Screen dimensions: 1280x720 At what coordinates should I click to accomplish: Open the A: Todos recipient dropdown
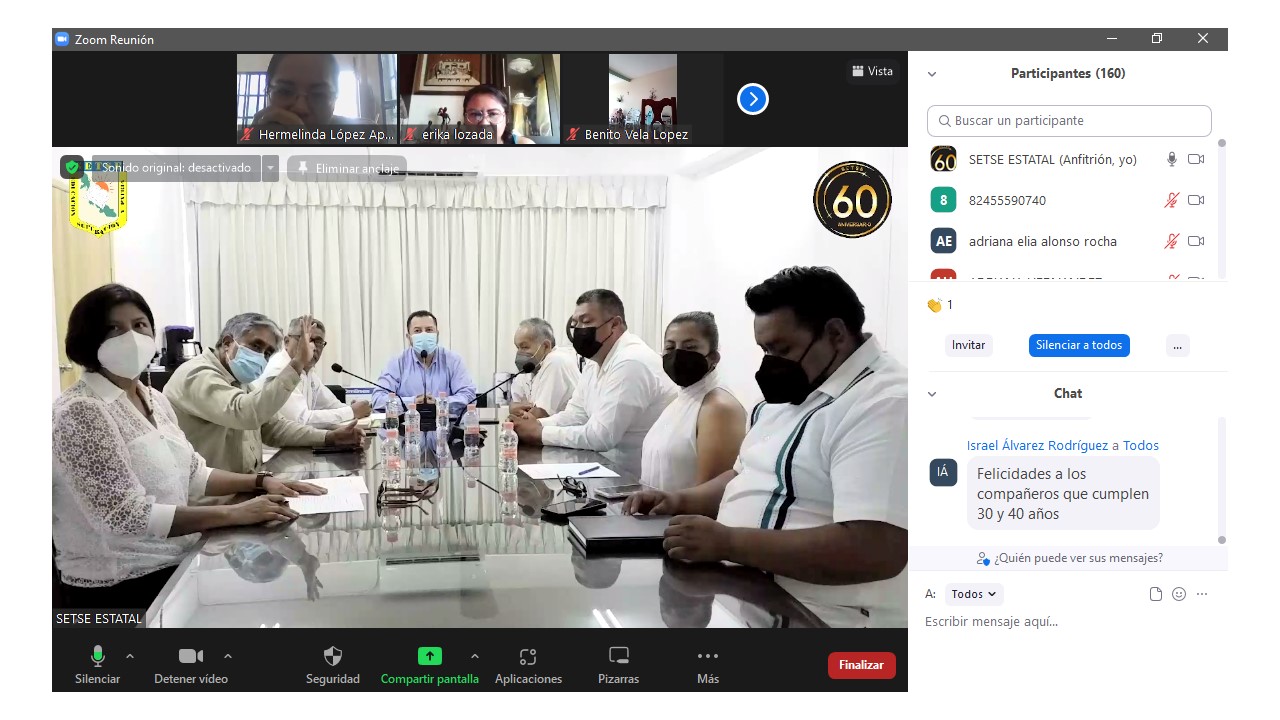tap(973, 594)
